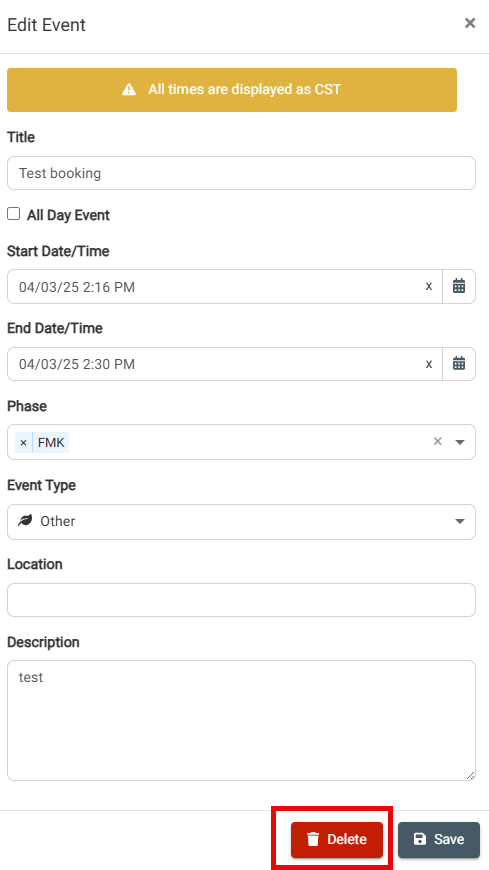
Task: Clear all selected phases
Action: click(x=437, y=442)
